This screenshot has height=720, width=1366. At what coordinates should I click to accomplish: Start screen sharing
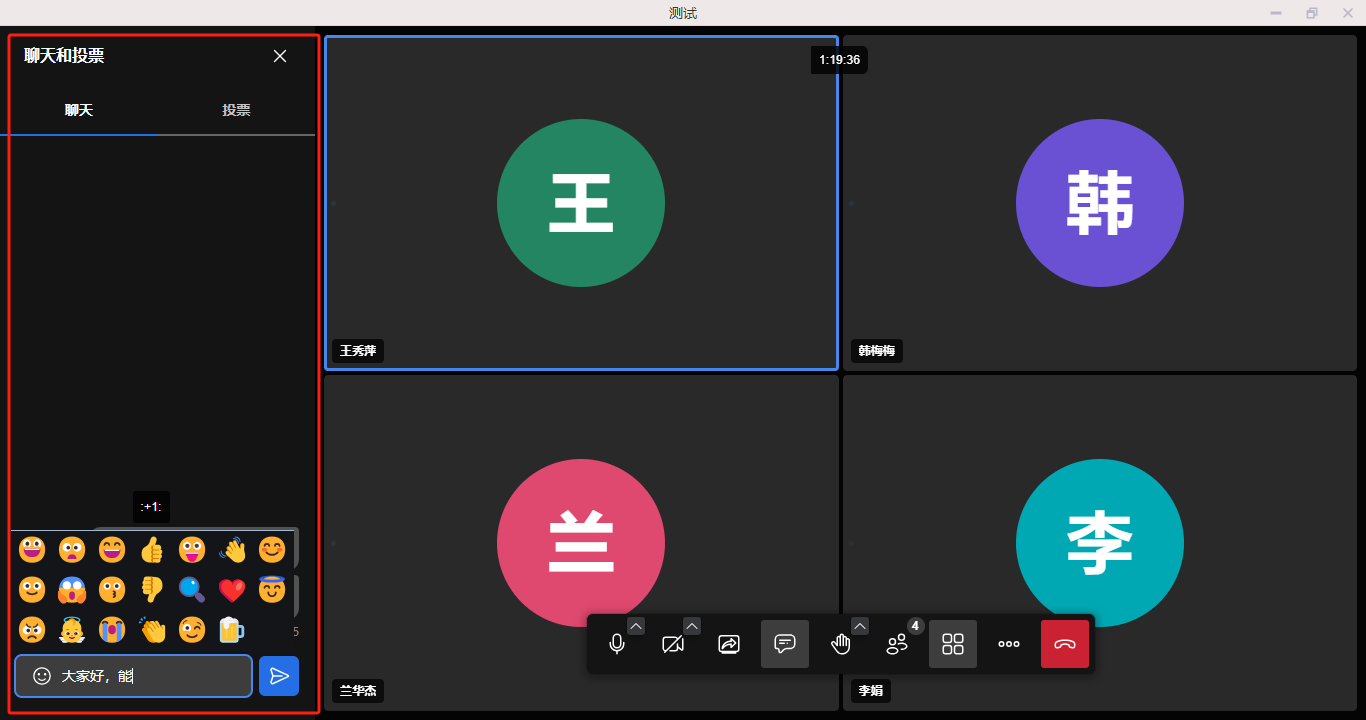pyautogui.click(x=729, y=644)
